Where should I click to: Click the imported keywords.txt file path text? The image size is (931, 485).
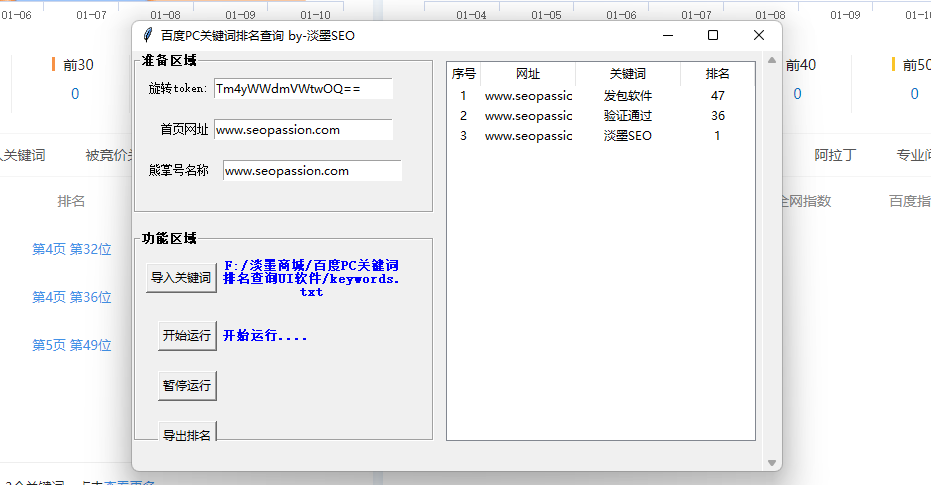311,278
